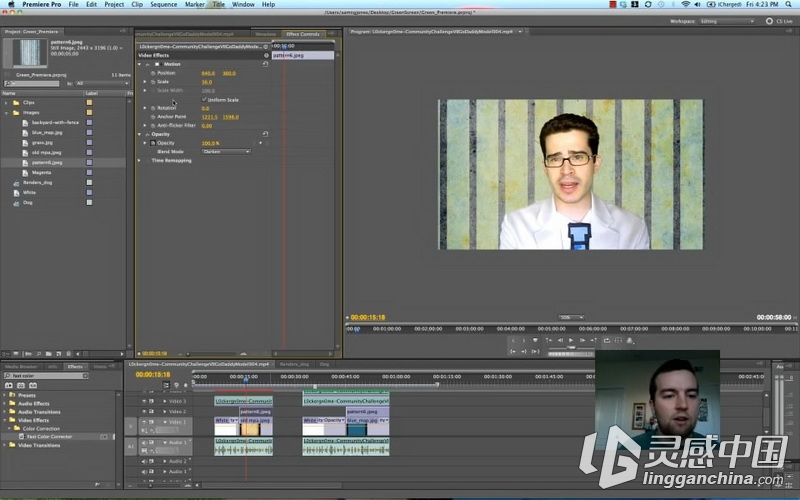Collapse the Motion effect section
The width and height of the screenshot is (800, 500).
[139, 64]
